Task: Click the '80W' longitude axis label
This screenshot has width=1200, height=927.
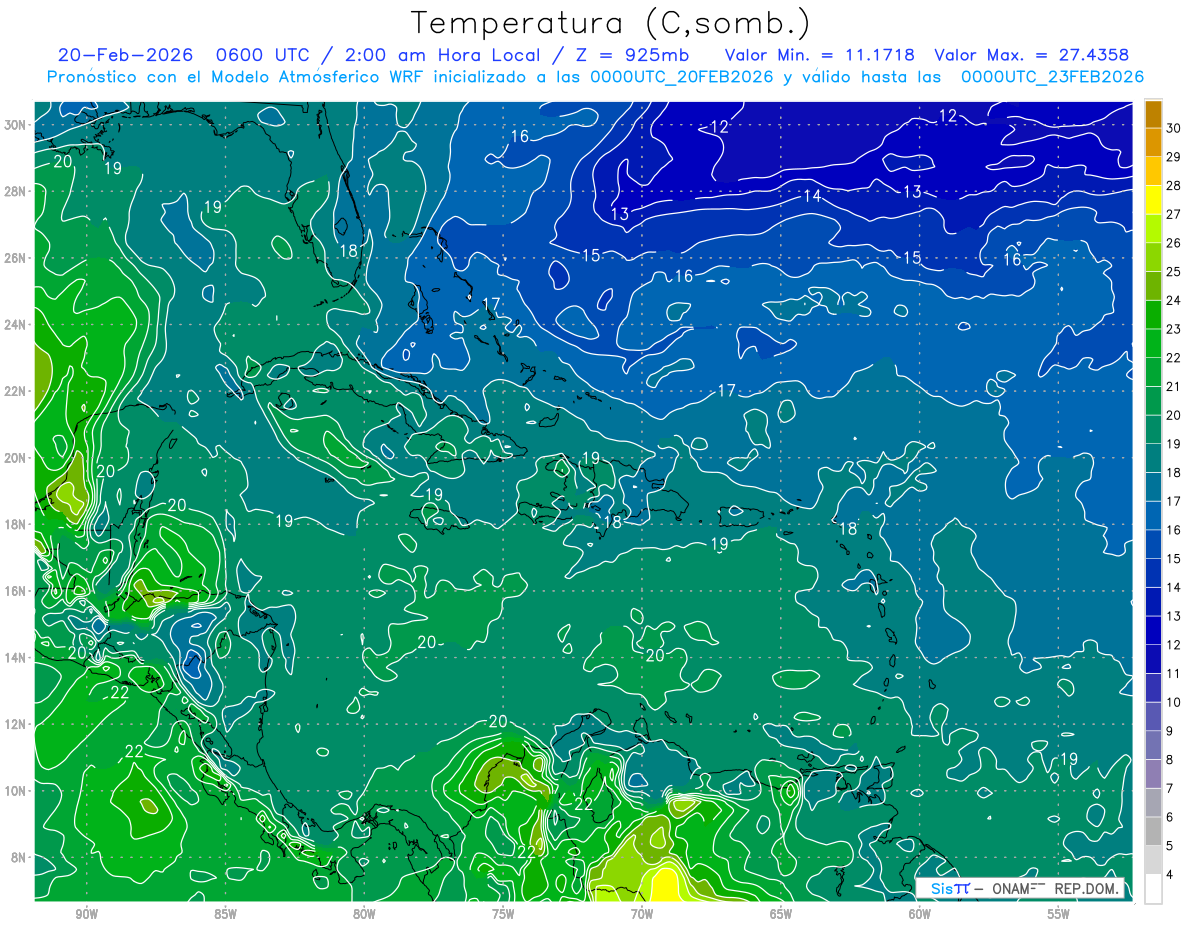Action: click(364, 914)
